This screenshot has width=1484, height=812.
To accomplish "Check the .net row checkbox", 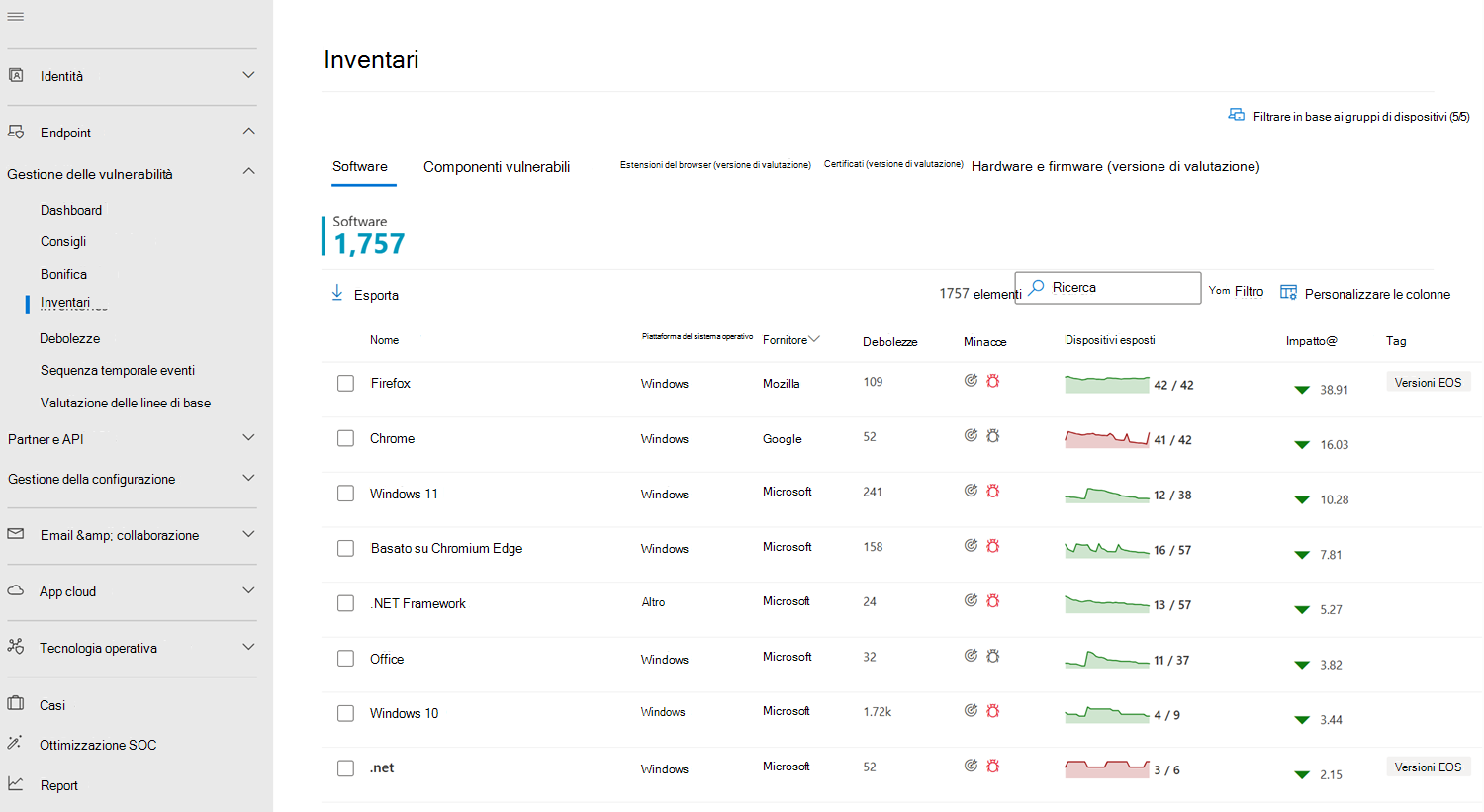I will (x=345, y=767).
